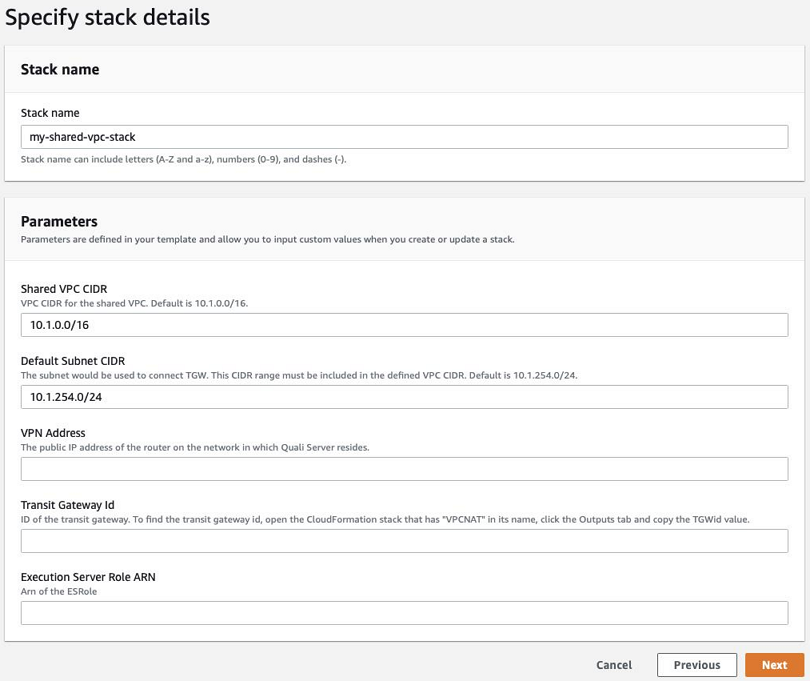
Task: Click the "VPN Address" field label
Action: 53,433
